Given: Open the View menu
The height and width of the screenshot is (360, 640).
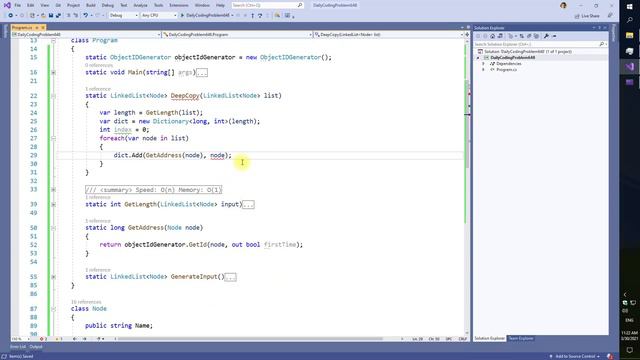Looking at the screenshot, I should click(45, 5).
